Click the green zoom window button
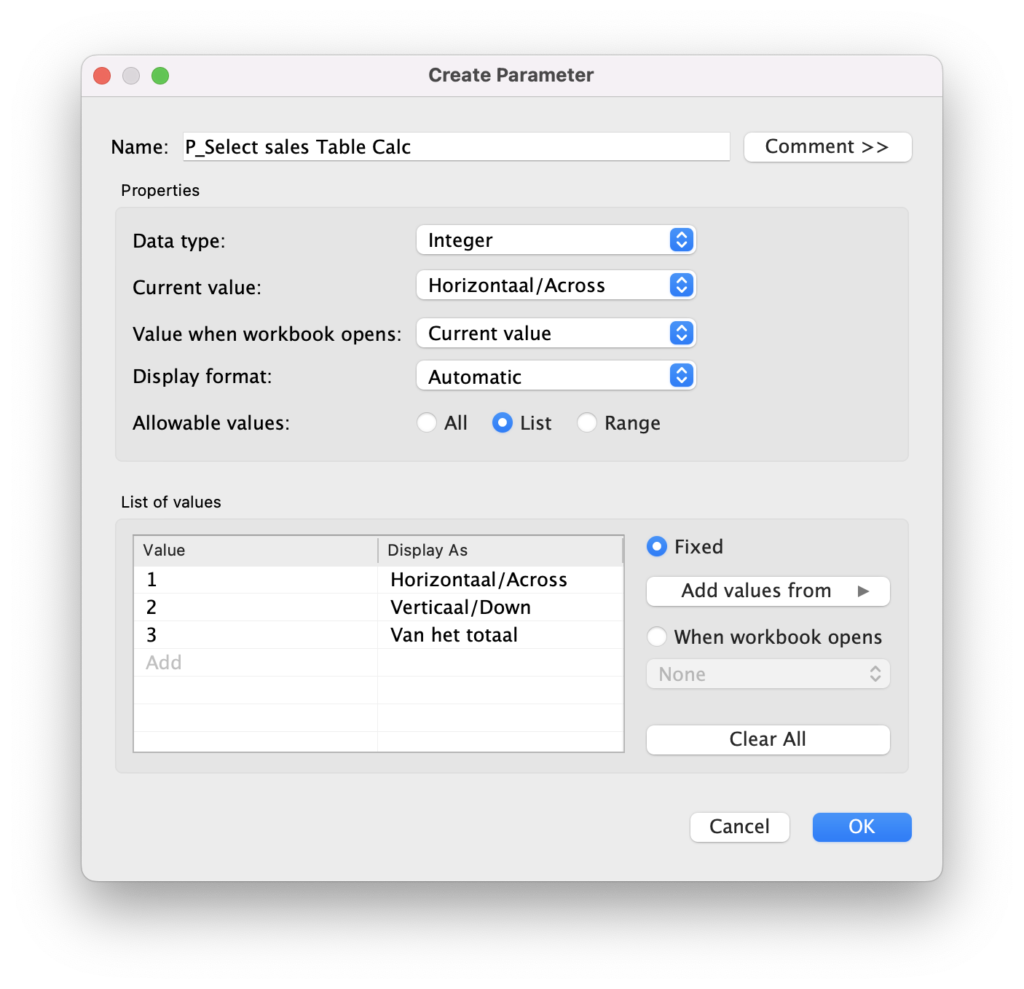 [160, 76]
